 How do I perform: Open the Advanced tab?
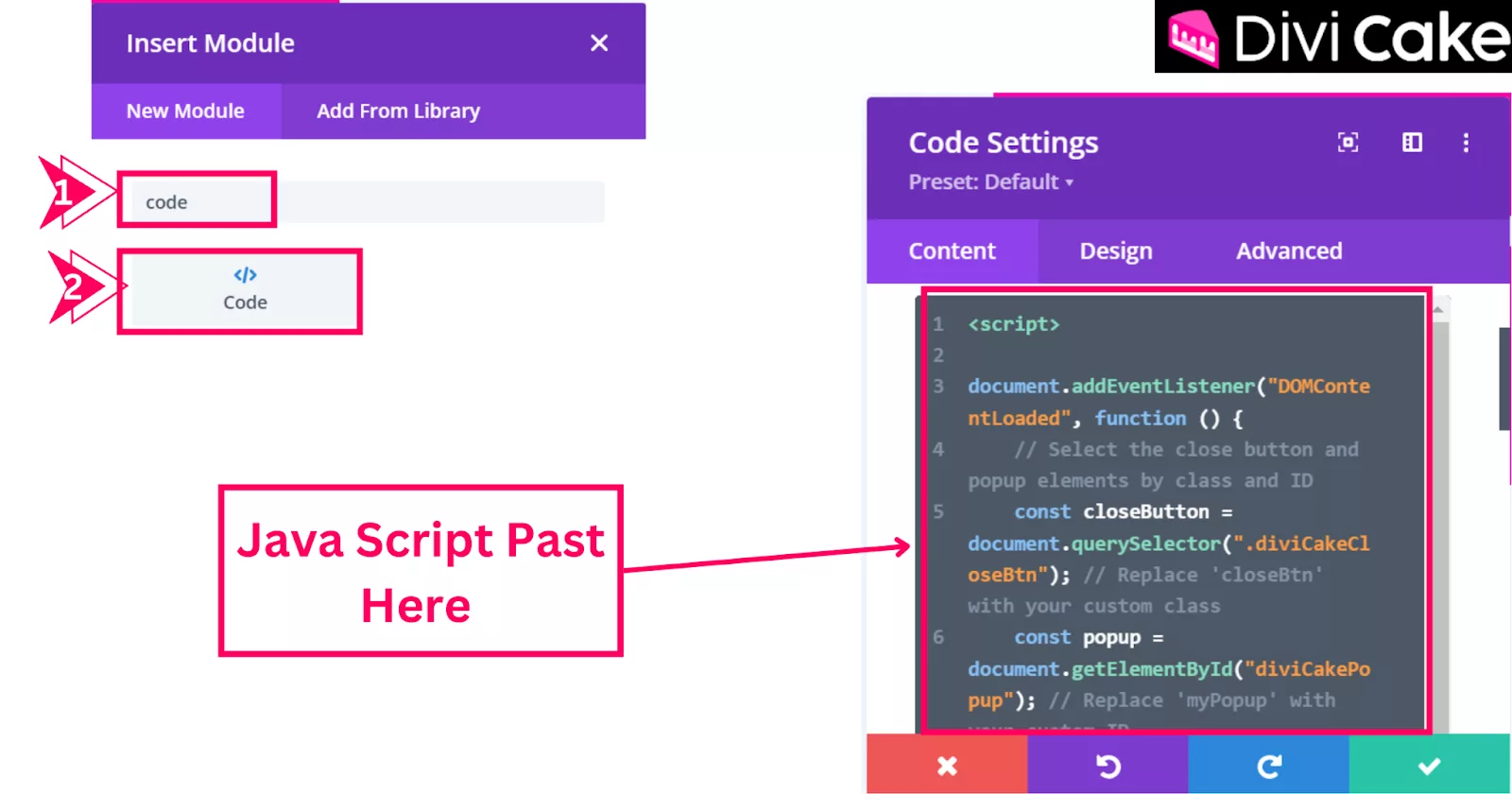point(1289,250)
